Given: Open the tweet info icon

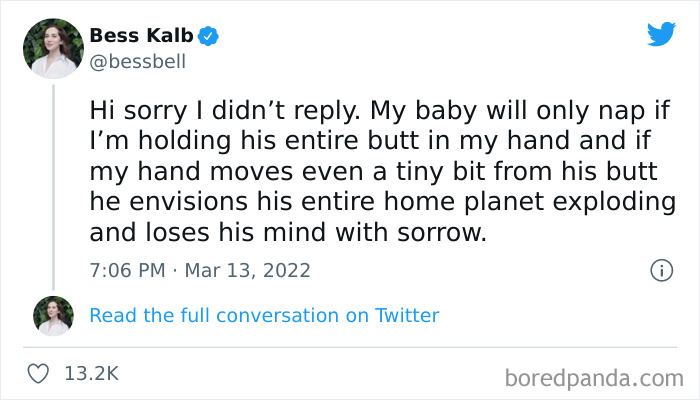Looking at the screenshot, I should 660,270.
